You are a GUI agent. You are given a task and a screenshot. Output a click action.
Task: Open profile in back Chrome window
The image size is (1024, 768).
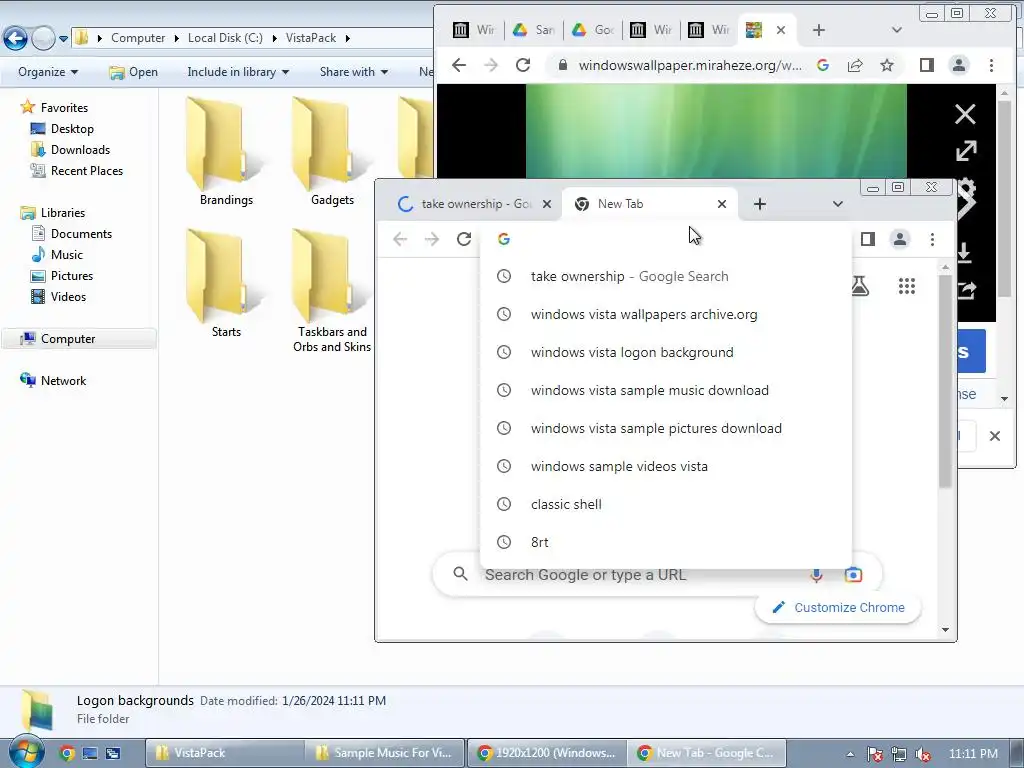click(x=959, y=65)
